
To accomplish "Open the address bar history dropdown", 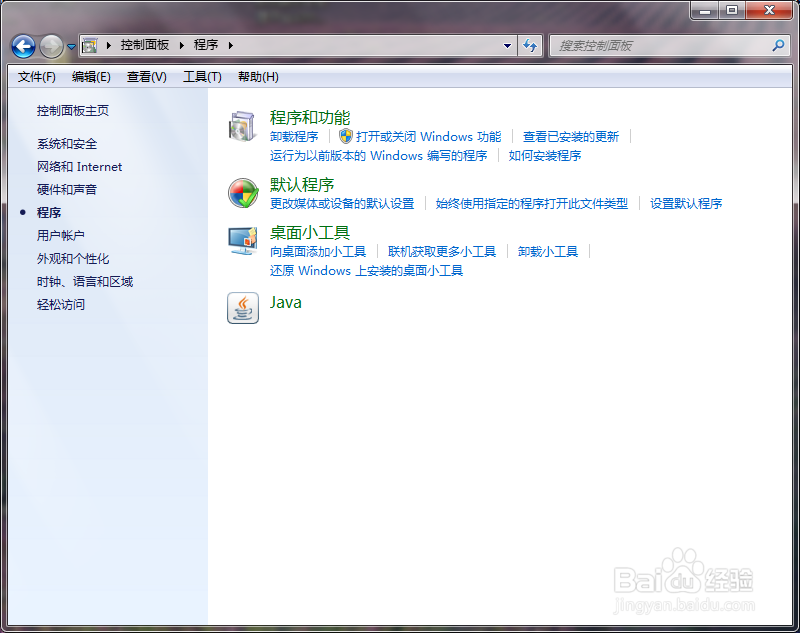I will click(x=507, y=45).
